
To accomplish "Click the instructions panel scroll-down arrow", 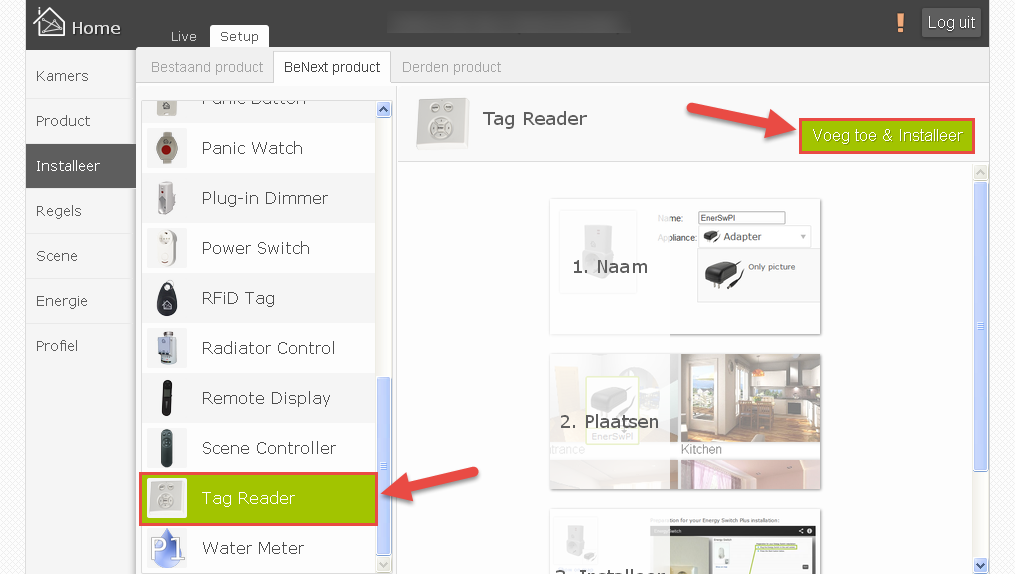I will tap(981, 565).
